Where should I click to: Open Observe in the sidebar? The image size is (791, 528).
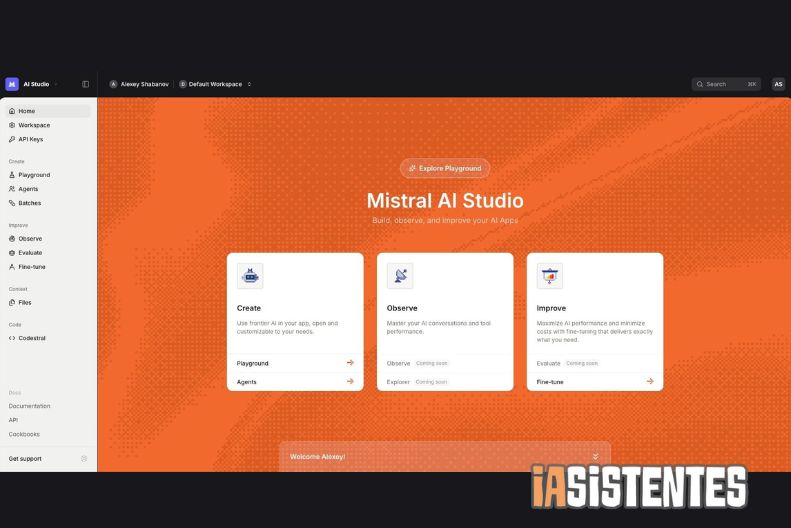coord(48,239)
